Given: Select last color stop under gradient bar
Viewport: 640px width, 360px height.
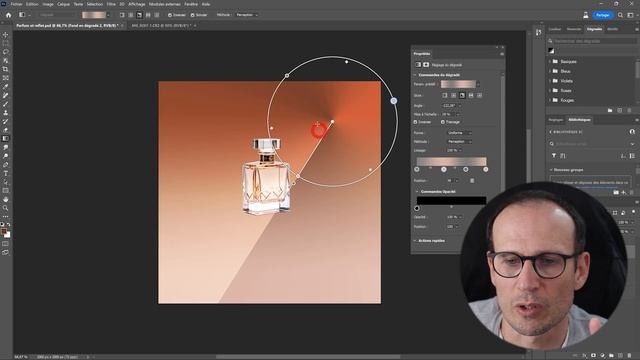Looking at the screenshot, I should click(486, 169).
